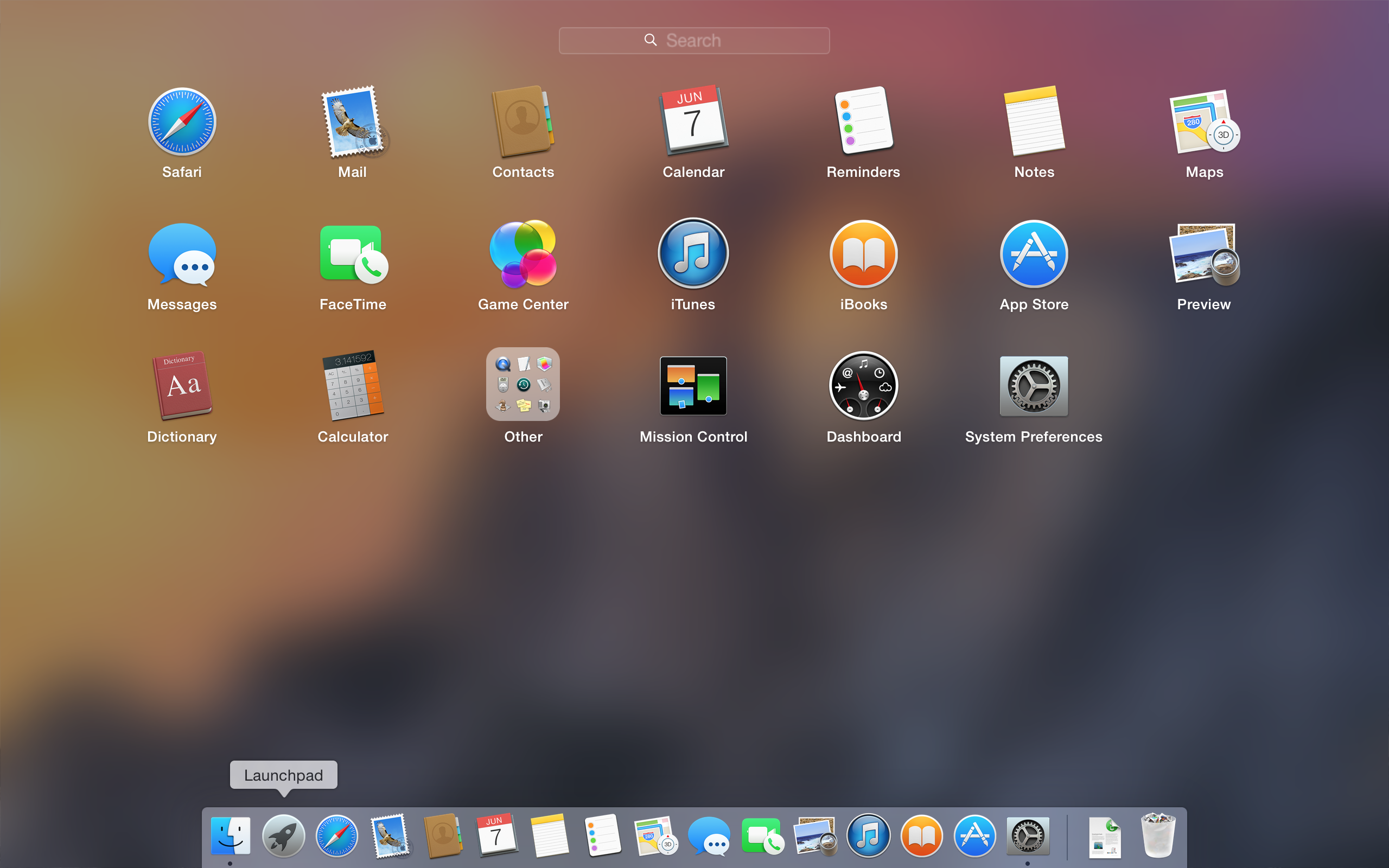Open iBooks in the Launchpad grid
The width and height of the screenshot is (1389, 868).
tap(864, 254)
